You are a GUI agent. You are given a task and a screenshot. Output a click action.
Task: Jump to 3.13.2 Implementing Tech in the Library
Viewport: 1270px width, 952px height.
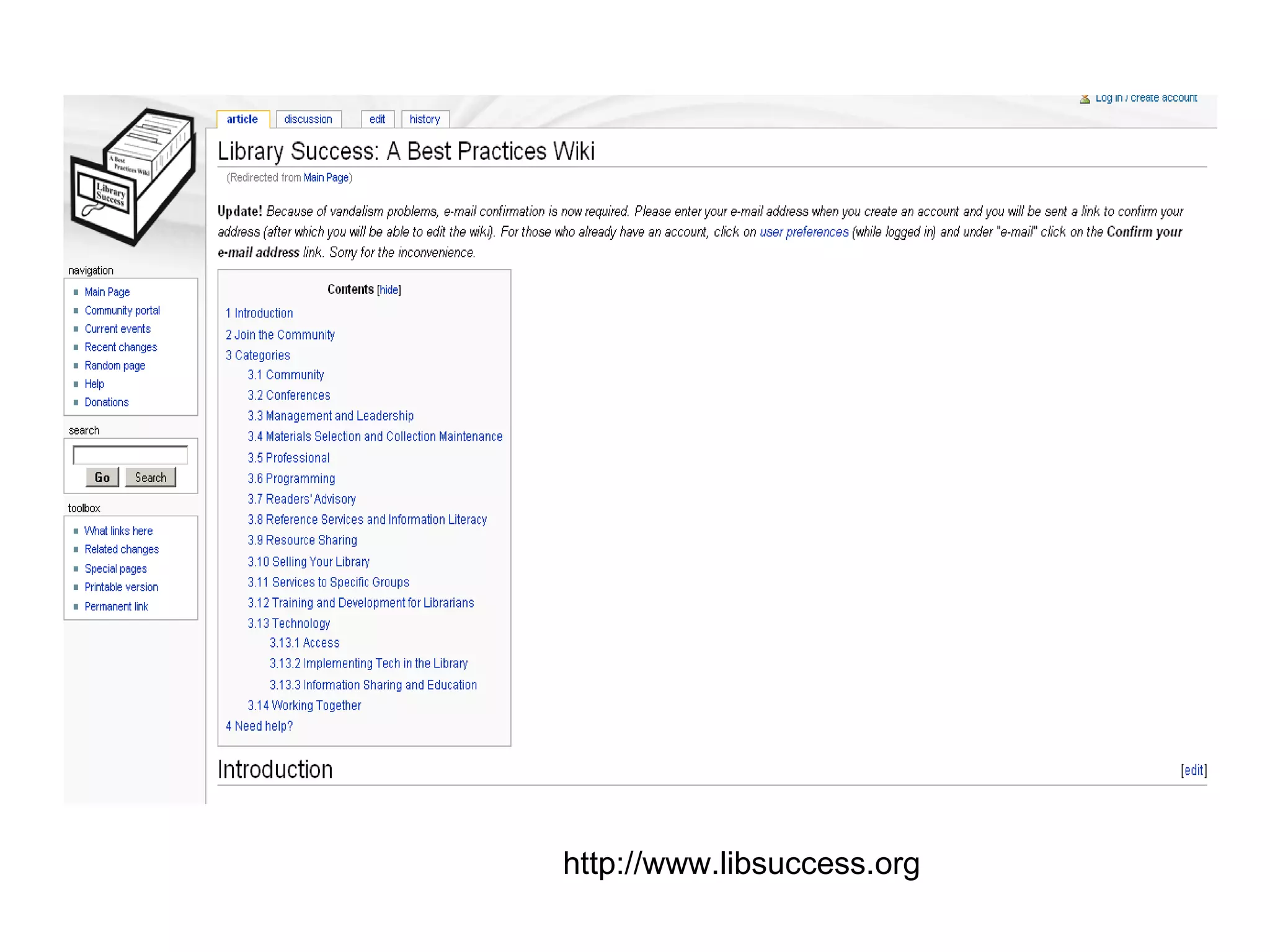coord(369,663)
